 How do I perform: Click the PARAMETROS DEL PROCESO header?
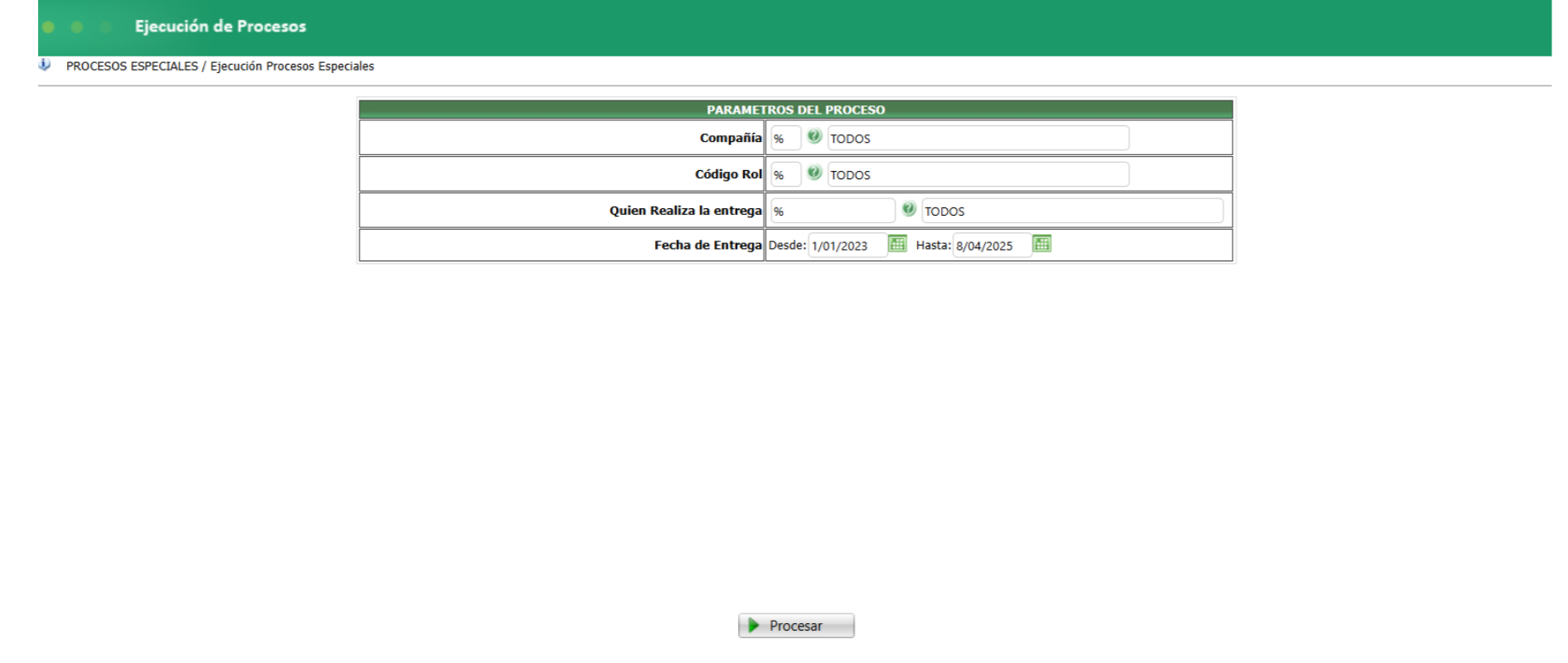tap(796, 110)
